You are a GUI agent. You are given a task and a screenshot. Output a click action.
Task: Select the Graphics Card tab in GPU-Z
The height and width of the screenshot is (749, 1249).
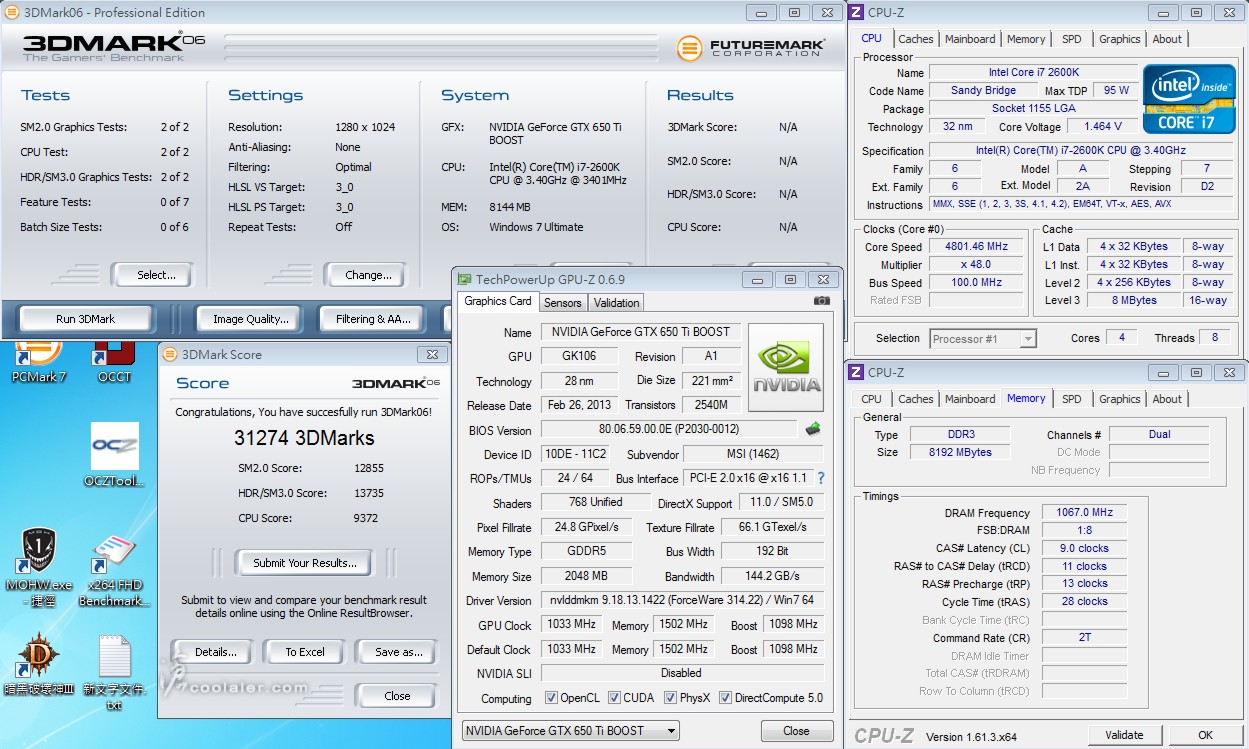tap(498, 301)
